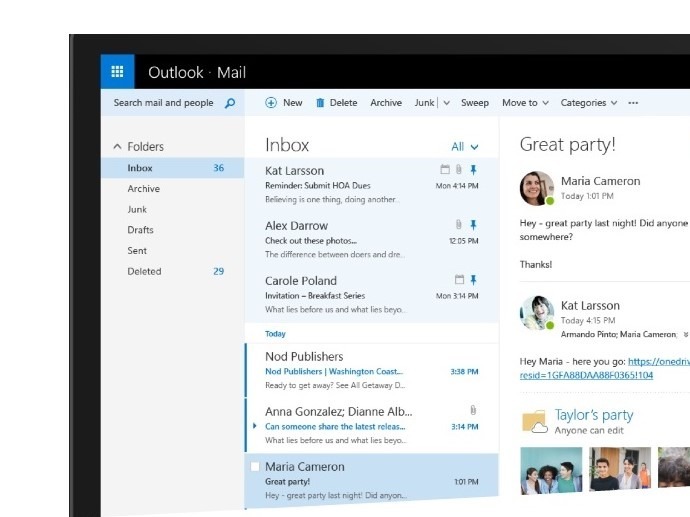The height and width of the screenshot is (517, 690).
Task: Click Kat Larsson sender name in reading pane
Action: pos(590,305)
